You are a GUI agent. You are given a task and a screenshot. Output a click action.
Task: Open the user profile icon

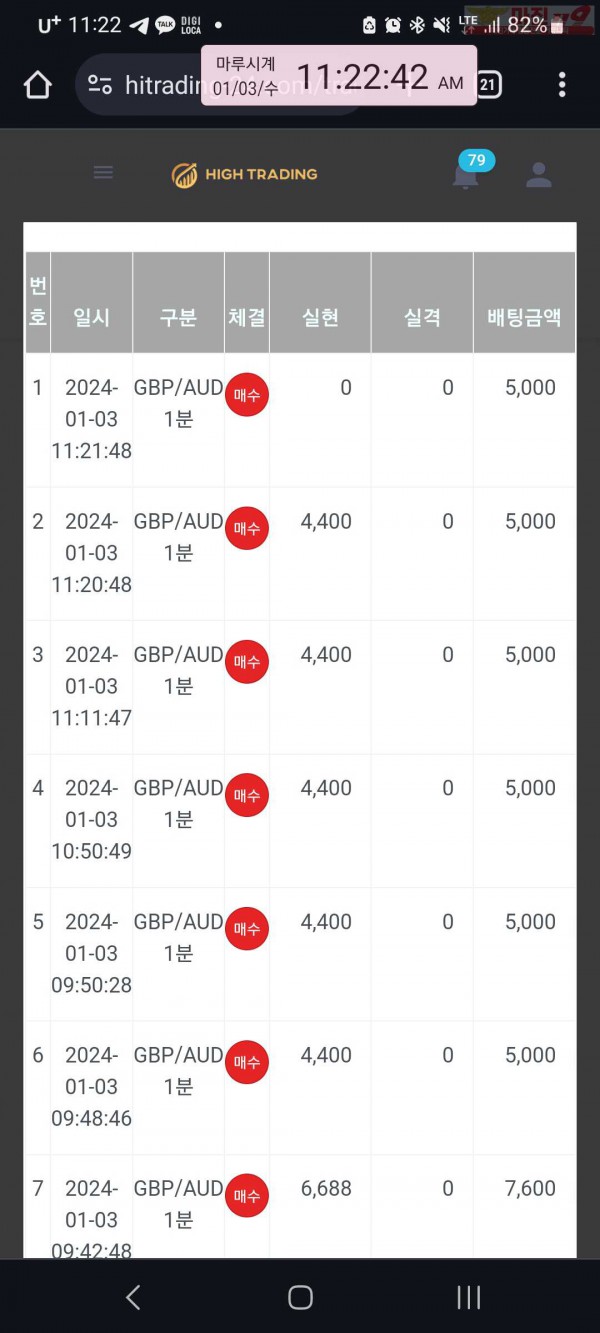539,175
